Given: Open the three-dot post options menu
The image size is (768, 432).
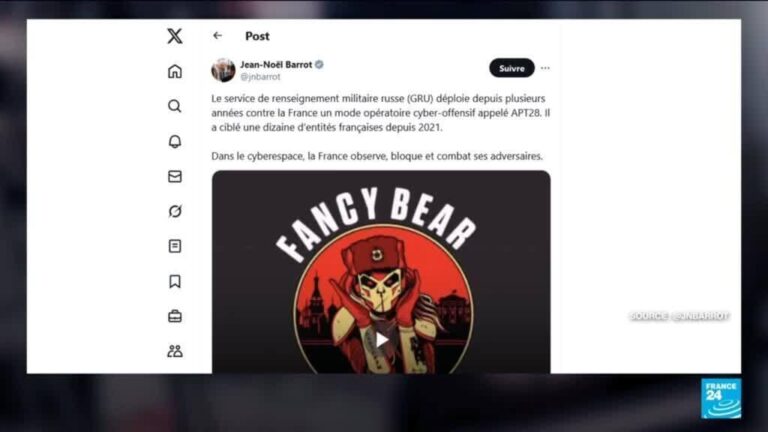Looking at the screenshot, I should (x=545, y=68).
